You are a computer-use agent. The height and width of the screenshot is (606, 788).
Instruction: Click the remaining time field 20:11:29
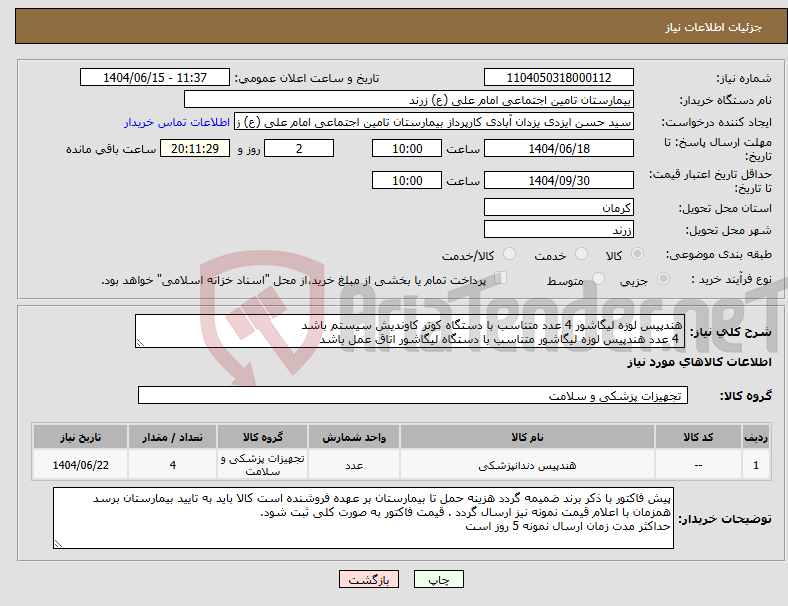(x=195, y=148)
